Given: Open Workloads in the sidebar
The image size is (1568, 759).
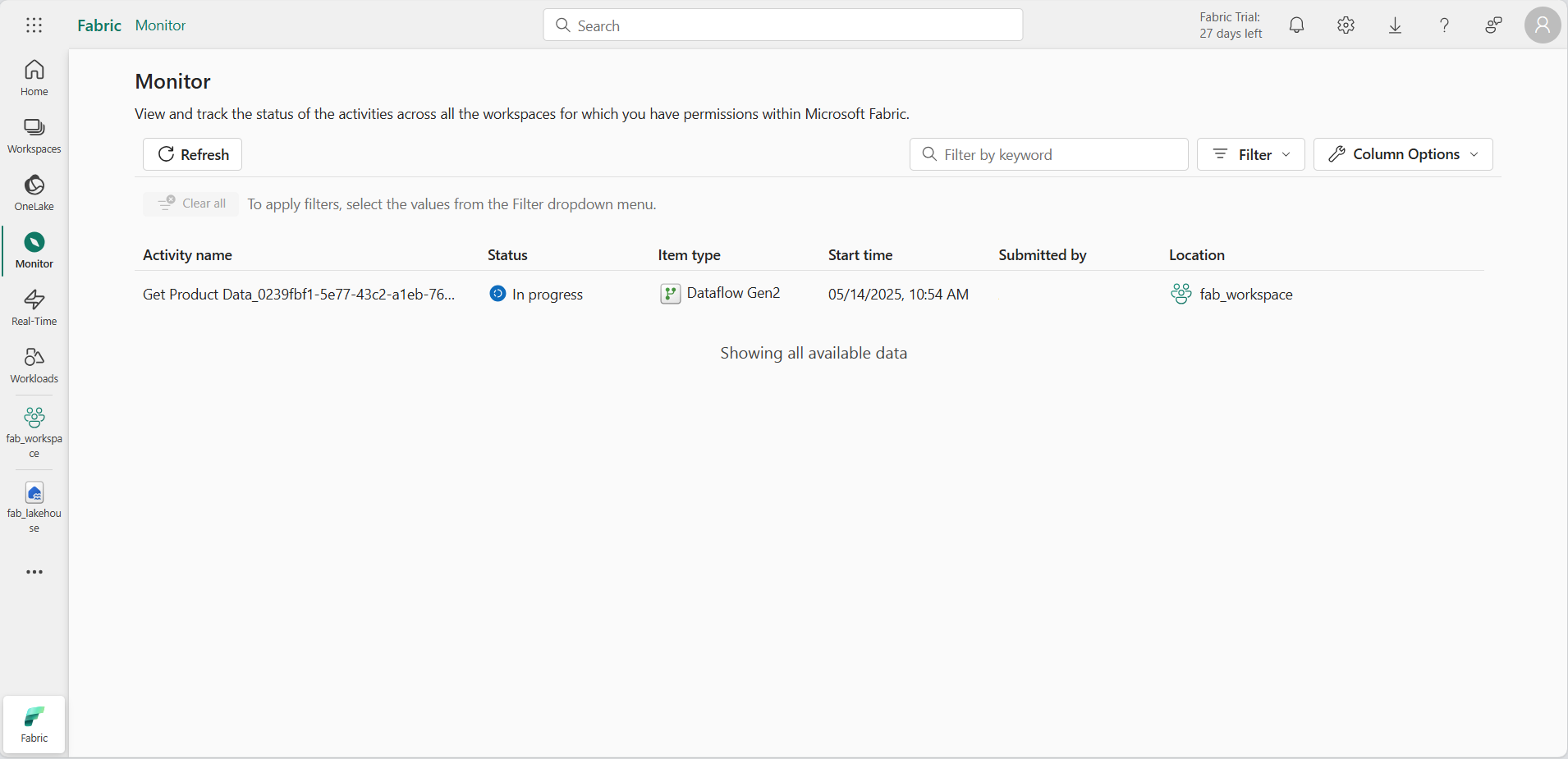Looking at the screenshot, I should point(34,365).
